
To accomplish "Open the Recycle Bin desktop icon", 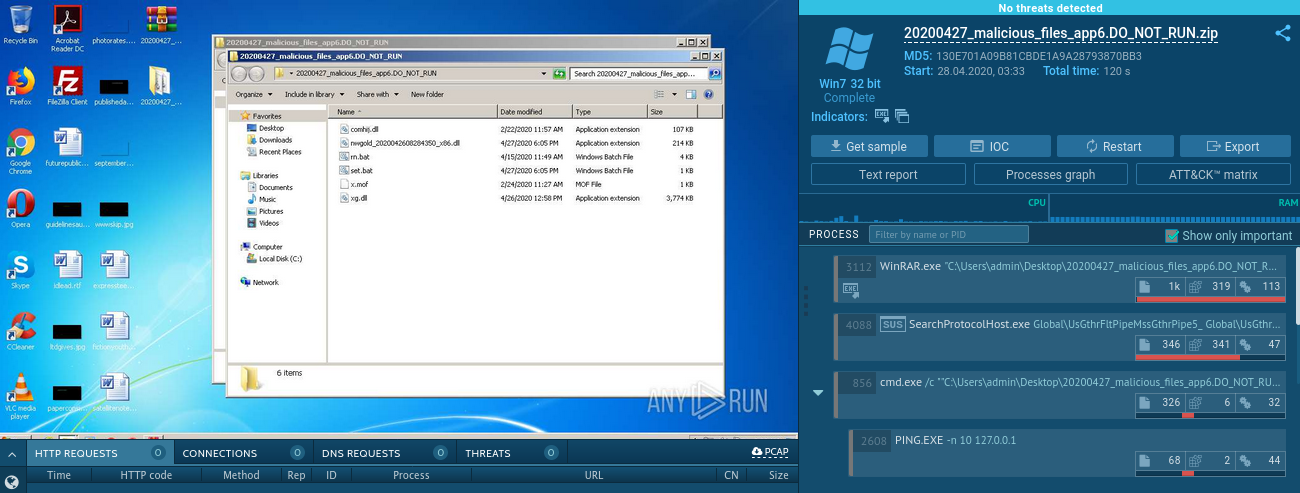I will coord(20,25).
